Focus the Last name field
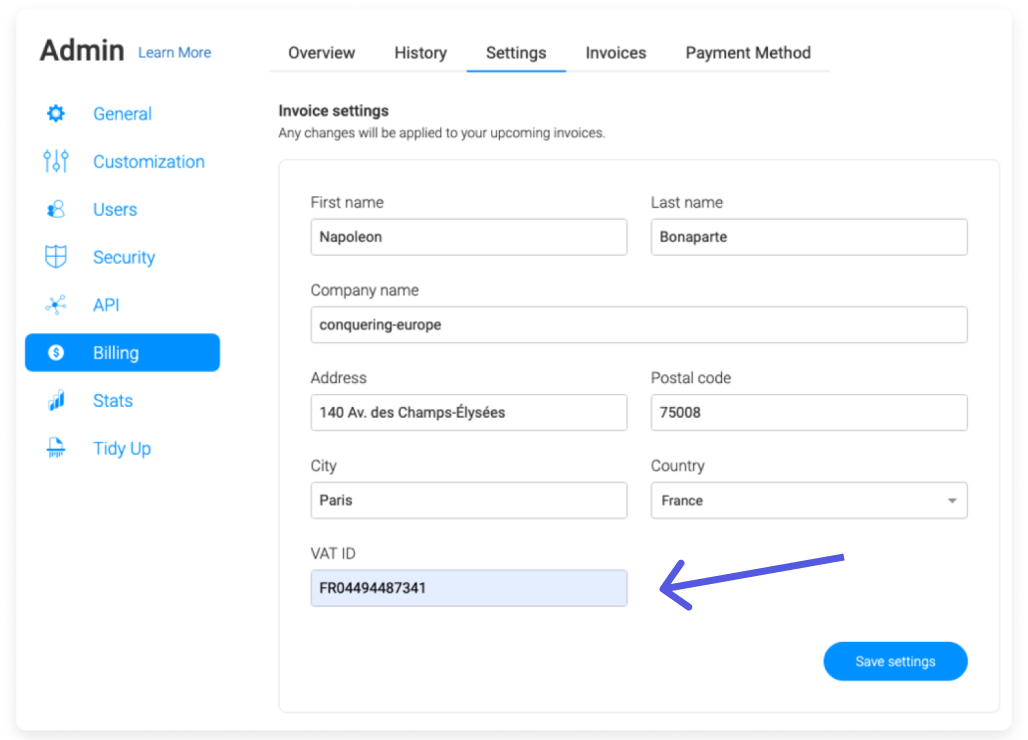1028x740 pixels. [x=809, y=237]
